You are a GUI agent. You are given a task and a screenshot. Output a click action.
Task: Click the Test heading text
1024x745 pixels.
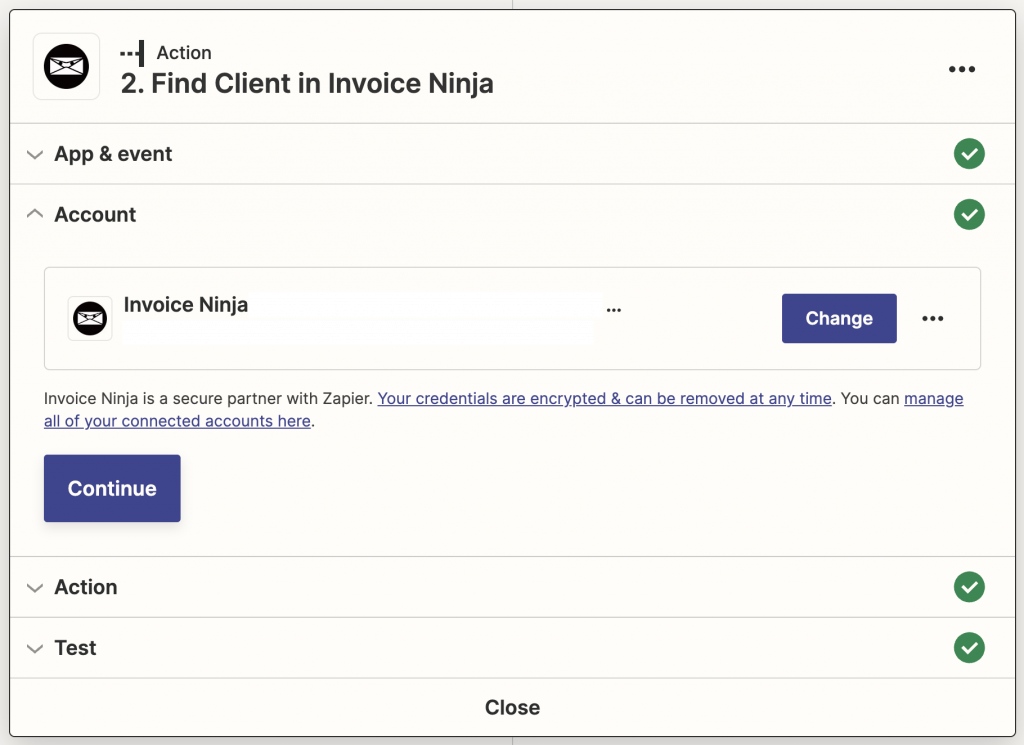tap(75, 648)
